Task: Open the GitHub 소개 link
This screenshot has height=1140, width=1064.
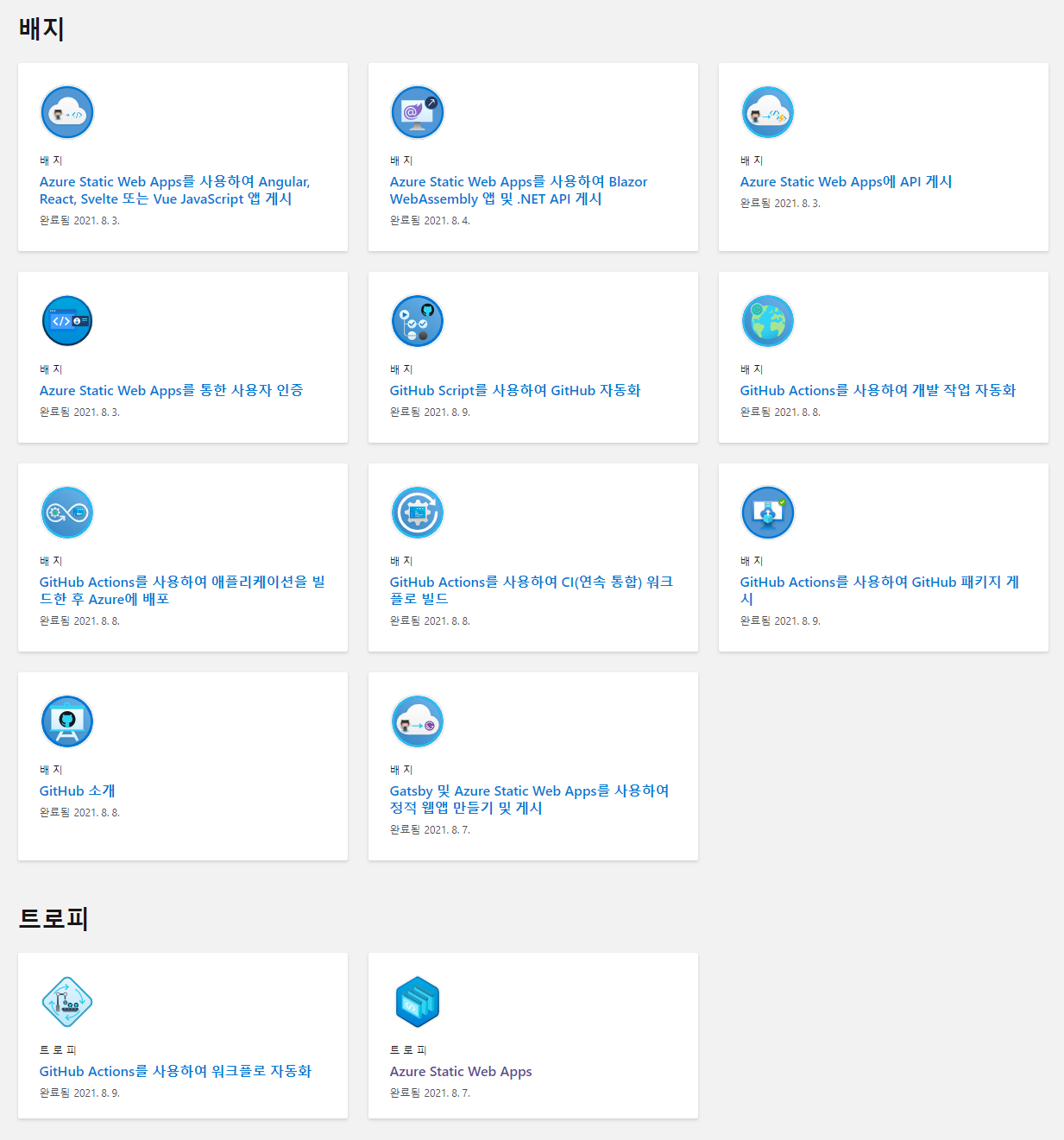Action: (x=77, y=790)
